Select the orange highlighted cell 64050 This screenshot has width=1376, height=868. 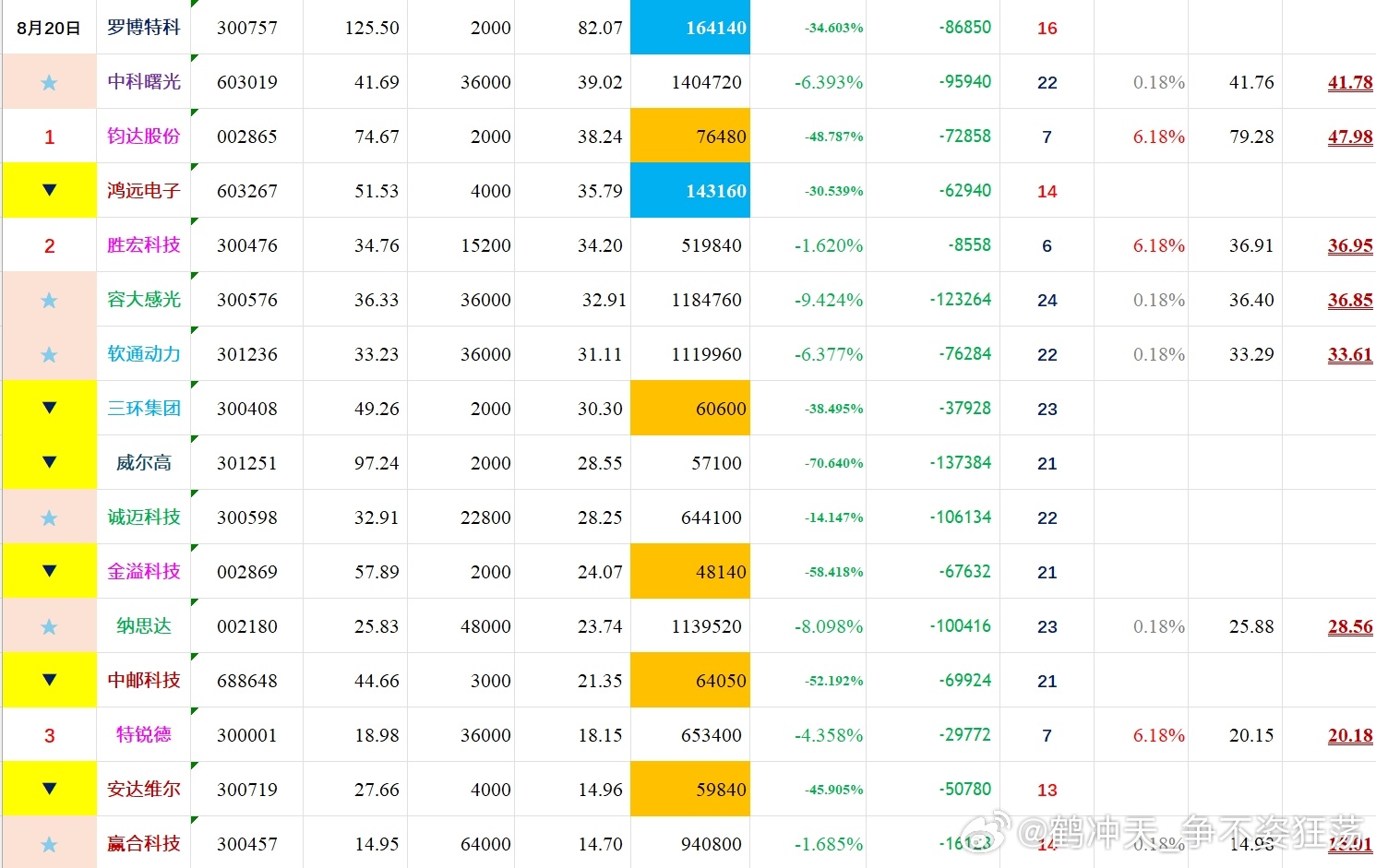pos(690,681)
